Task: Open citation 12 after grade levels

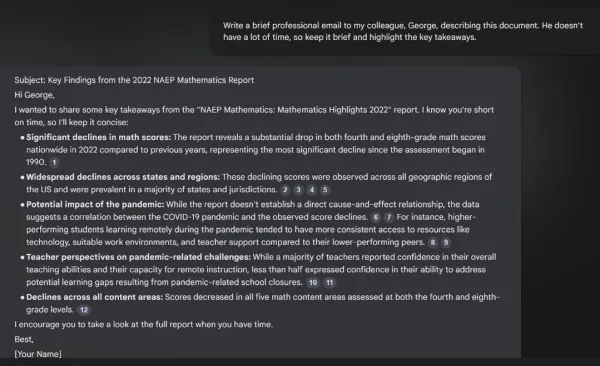Action: [x=84, y=310]
